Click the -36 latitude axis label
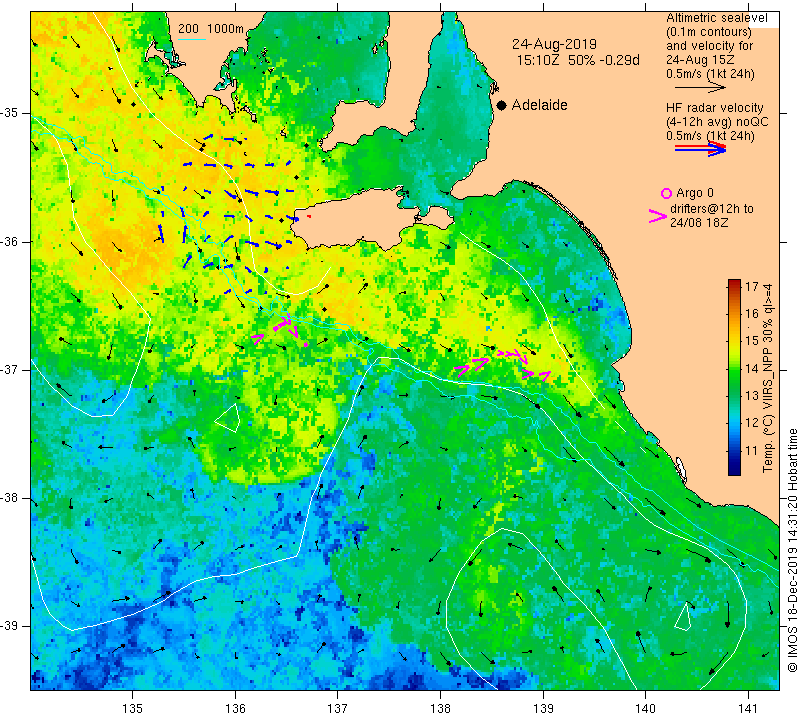This screenshot has width=800, height=720. [x=11, y=241]
